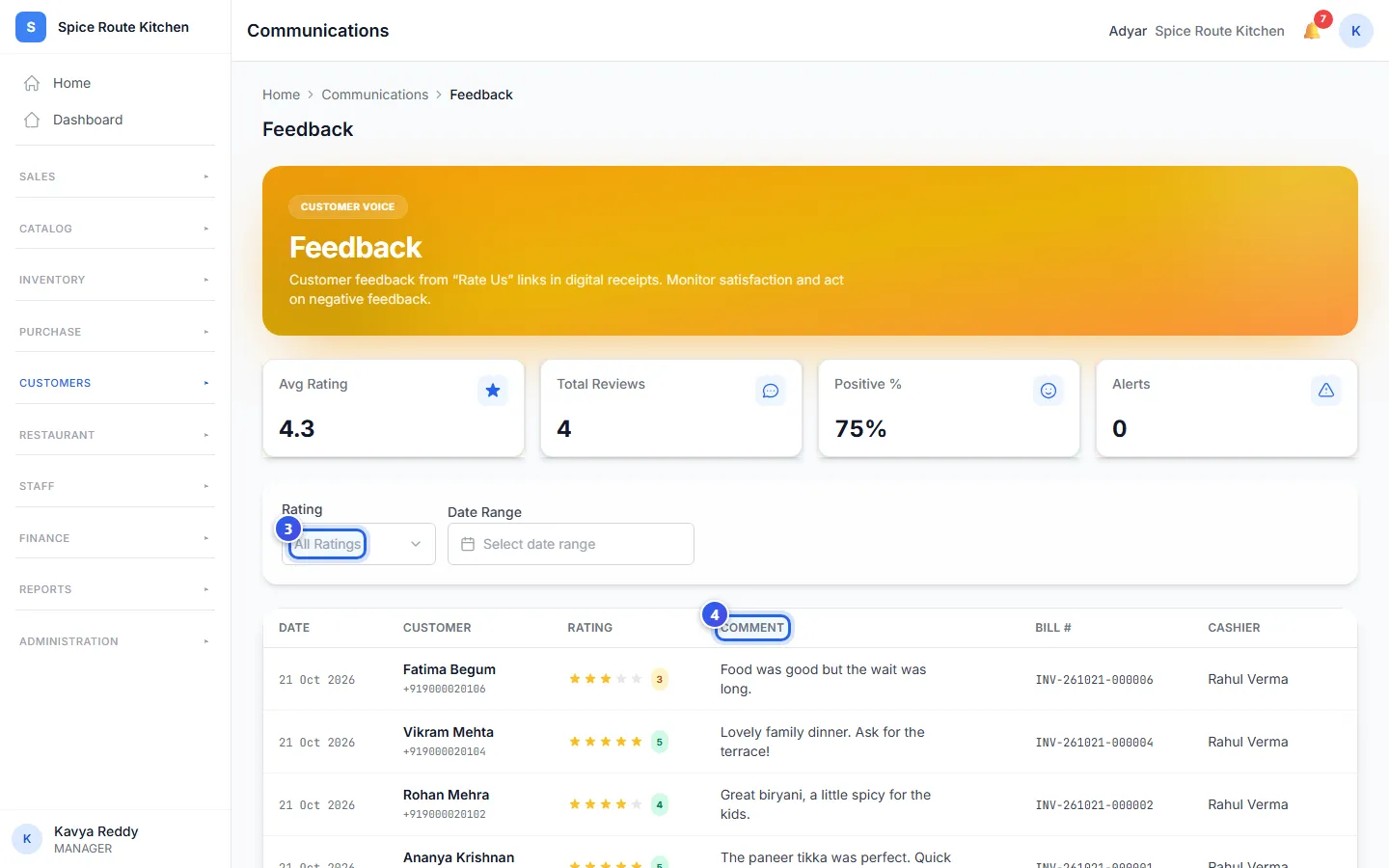Expand the Inventory sidebar section
This screenshot has width=1389, height=868.
(x=115, y=280)
